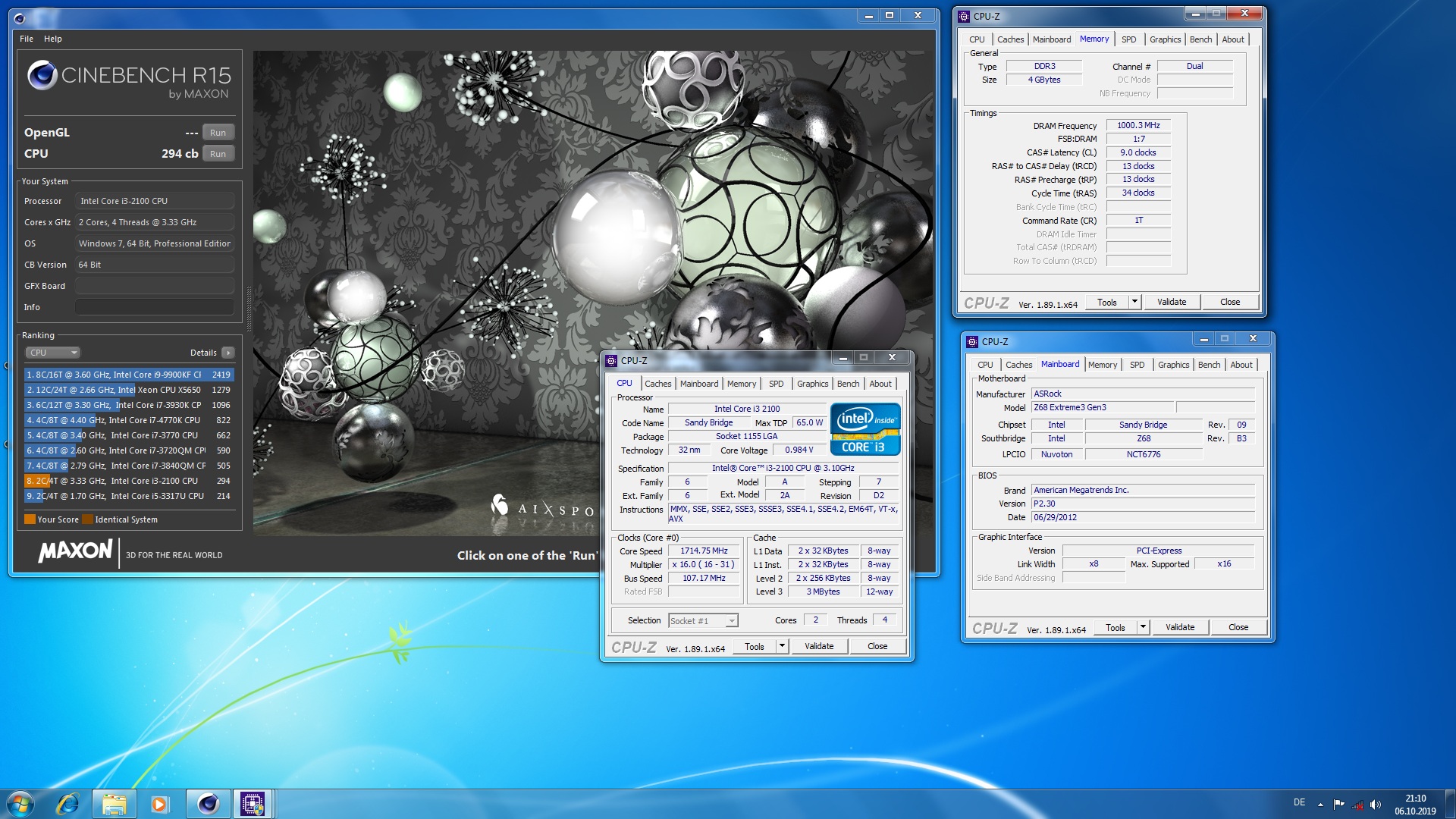Expand Tools arrow in Mainboard window
The width and height of the screenshot is (1456, 819).
1144,627
